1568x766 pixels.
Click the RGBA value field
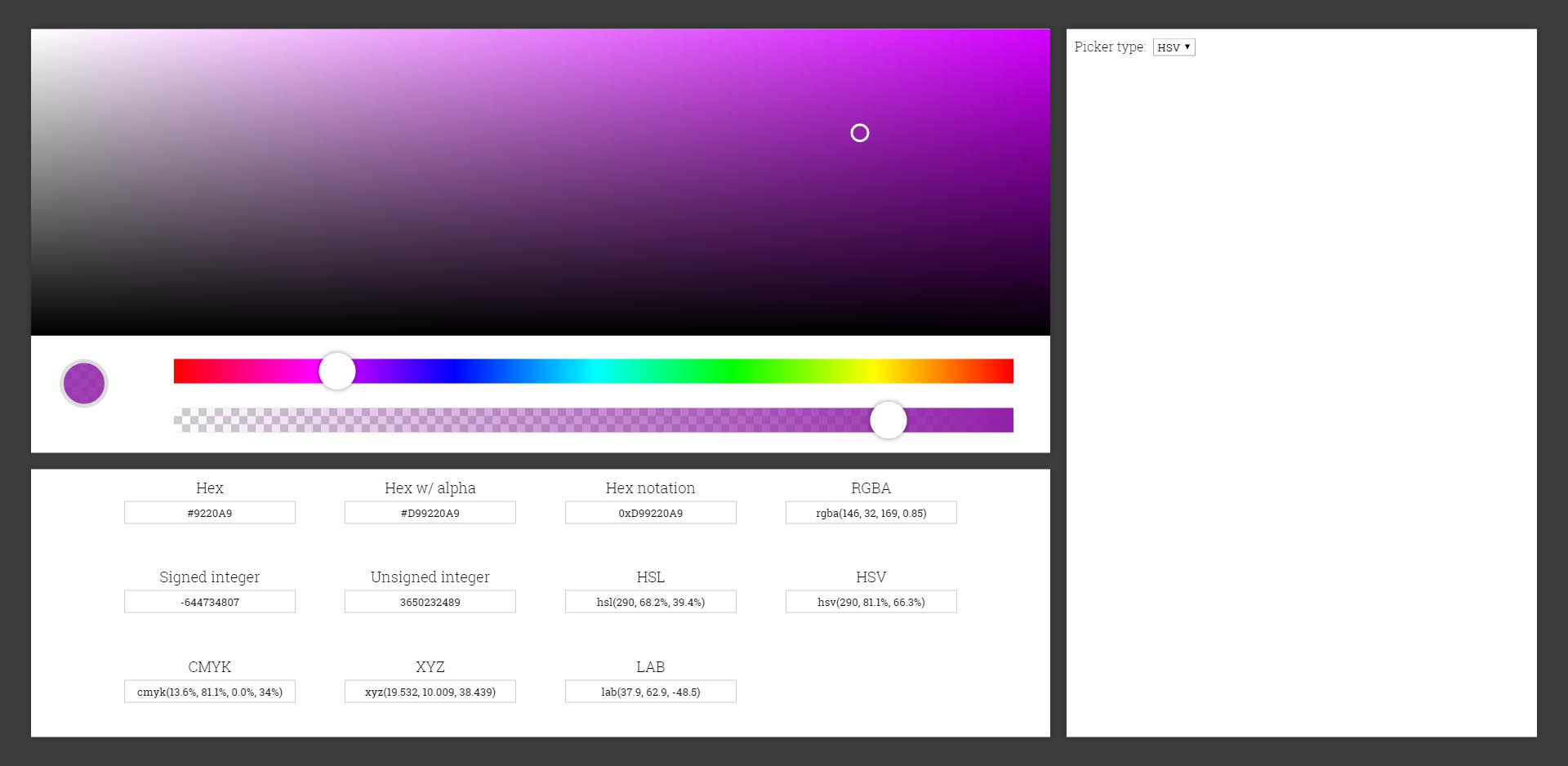pos(871,513)
